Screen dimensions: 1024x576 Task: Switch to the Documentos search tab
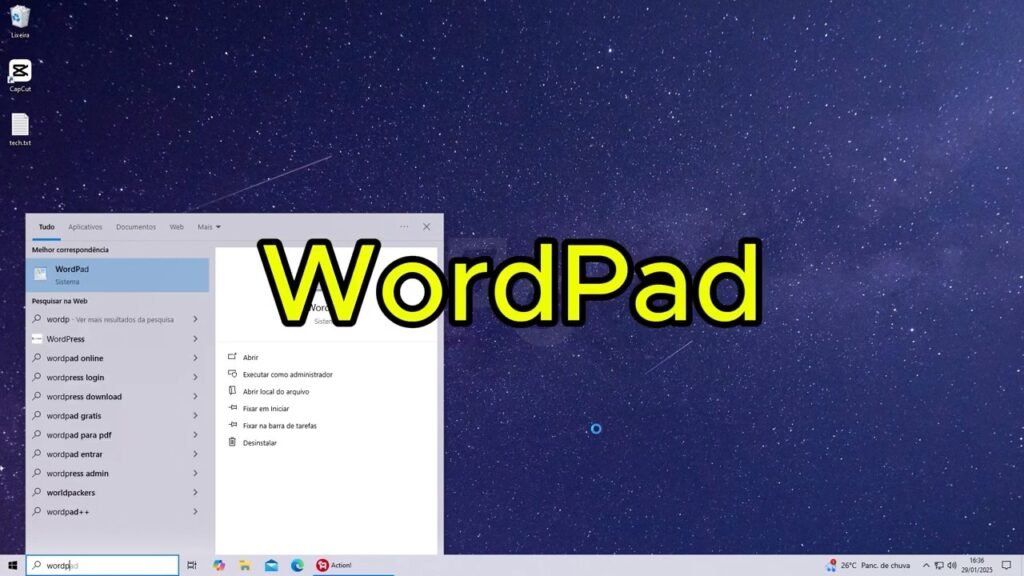point(136,227)
